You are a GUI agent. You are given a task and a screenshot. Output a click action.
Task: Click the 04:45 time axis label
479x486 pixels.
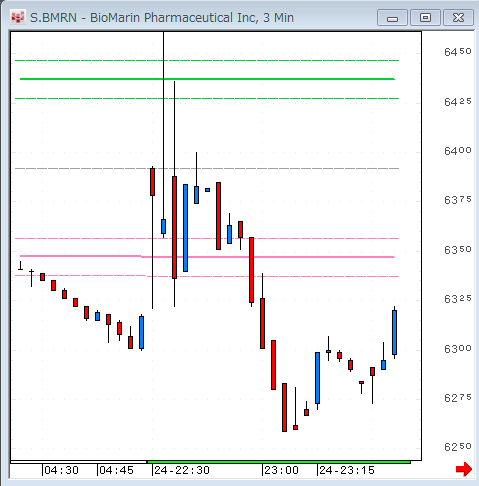pyautogui.click(x=116, y=470)
